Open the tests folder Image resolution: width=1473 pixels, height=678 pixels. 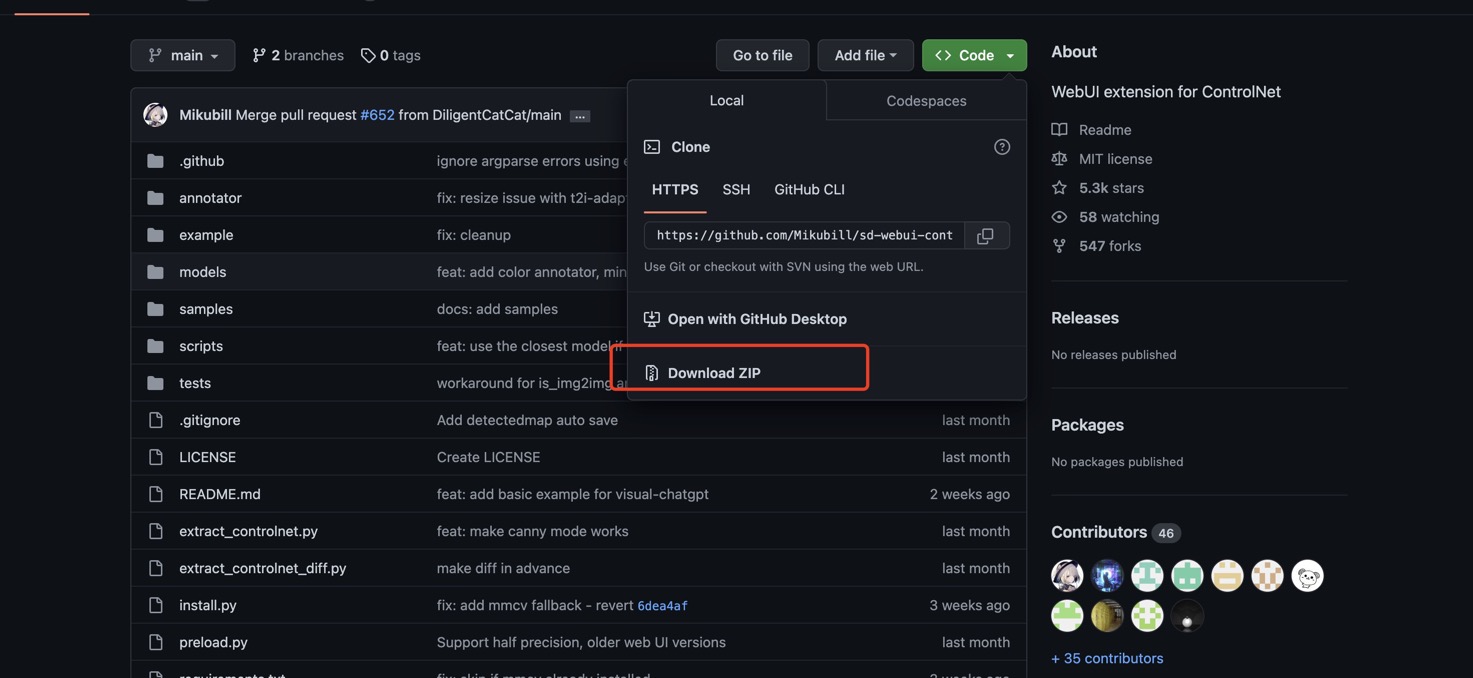coord(195,383)
